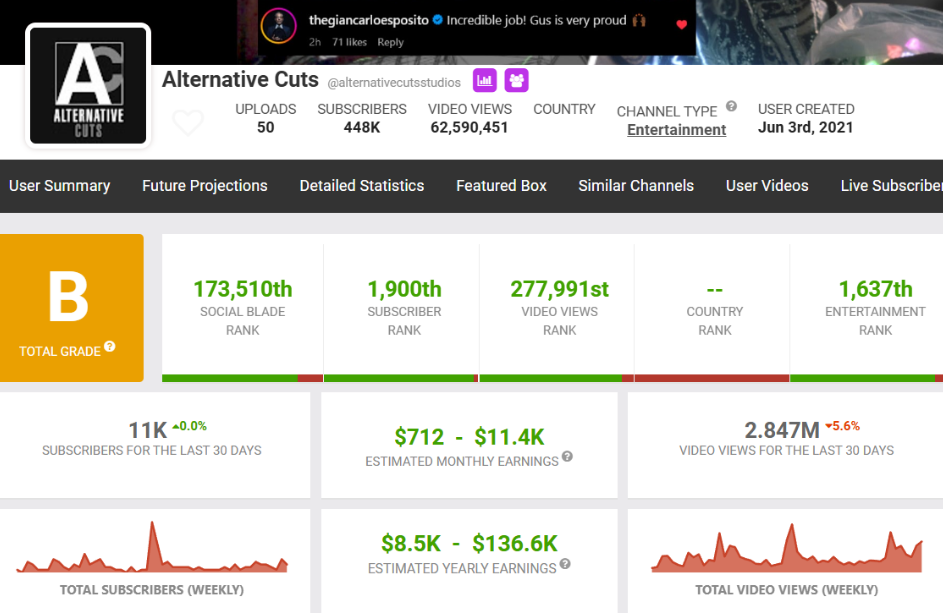The width and height of the screenshot is (943, 616).
Task: Open the Featured Box tab
Action: click(x=502, y=186)
